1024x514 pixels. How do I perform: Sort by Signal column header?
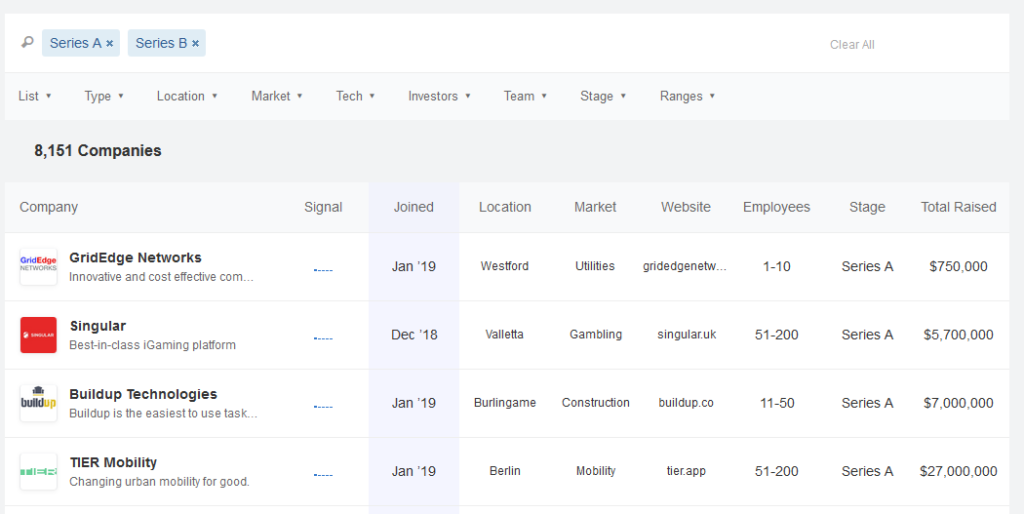[x=323, y=207]
